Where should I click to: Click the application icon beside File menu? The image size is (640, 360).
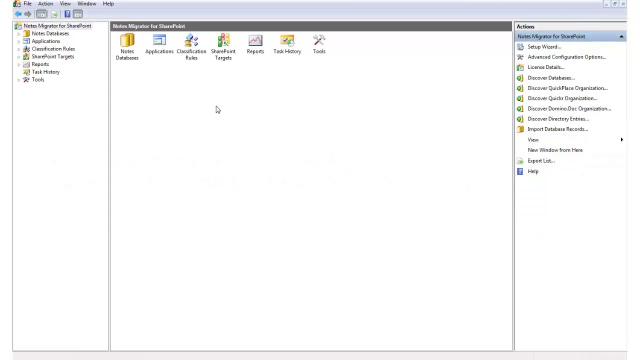coord(17,4)
